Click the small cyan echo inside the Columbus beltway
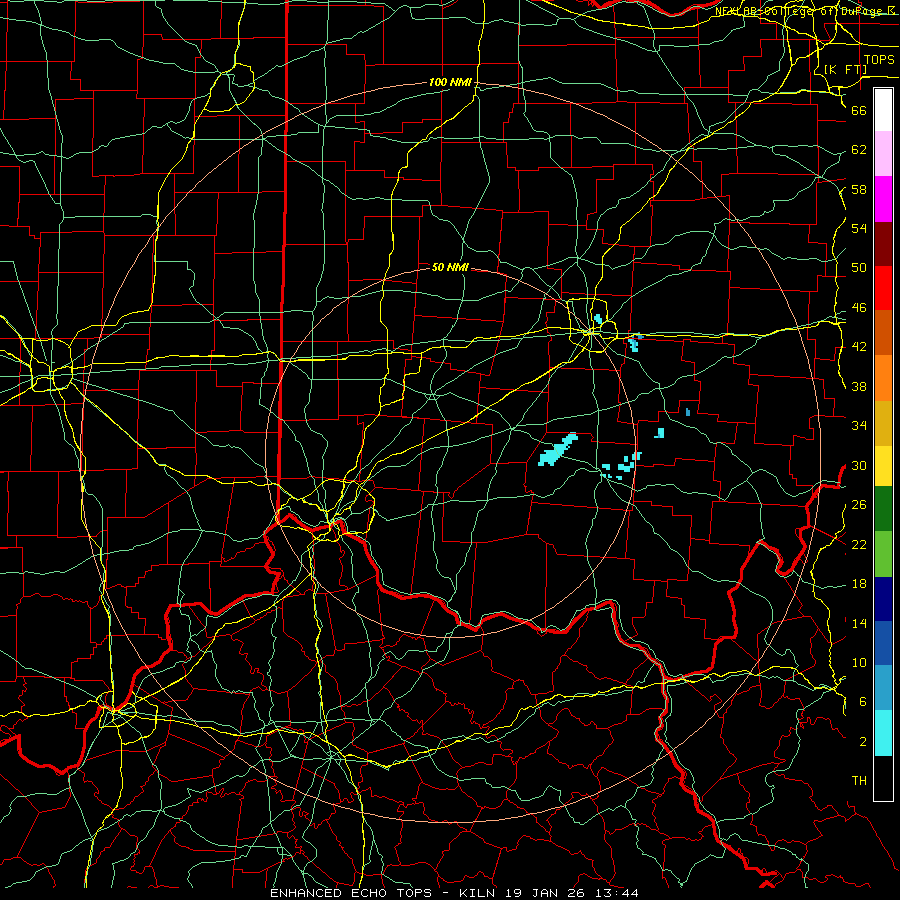 click(x=598, y=319)
